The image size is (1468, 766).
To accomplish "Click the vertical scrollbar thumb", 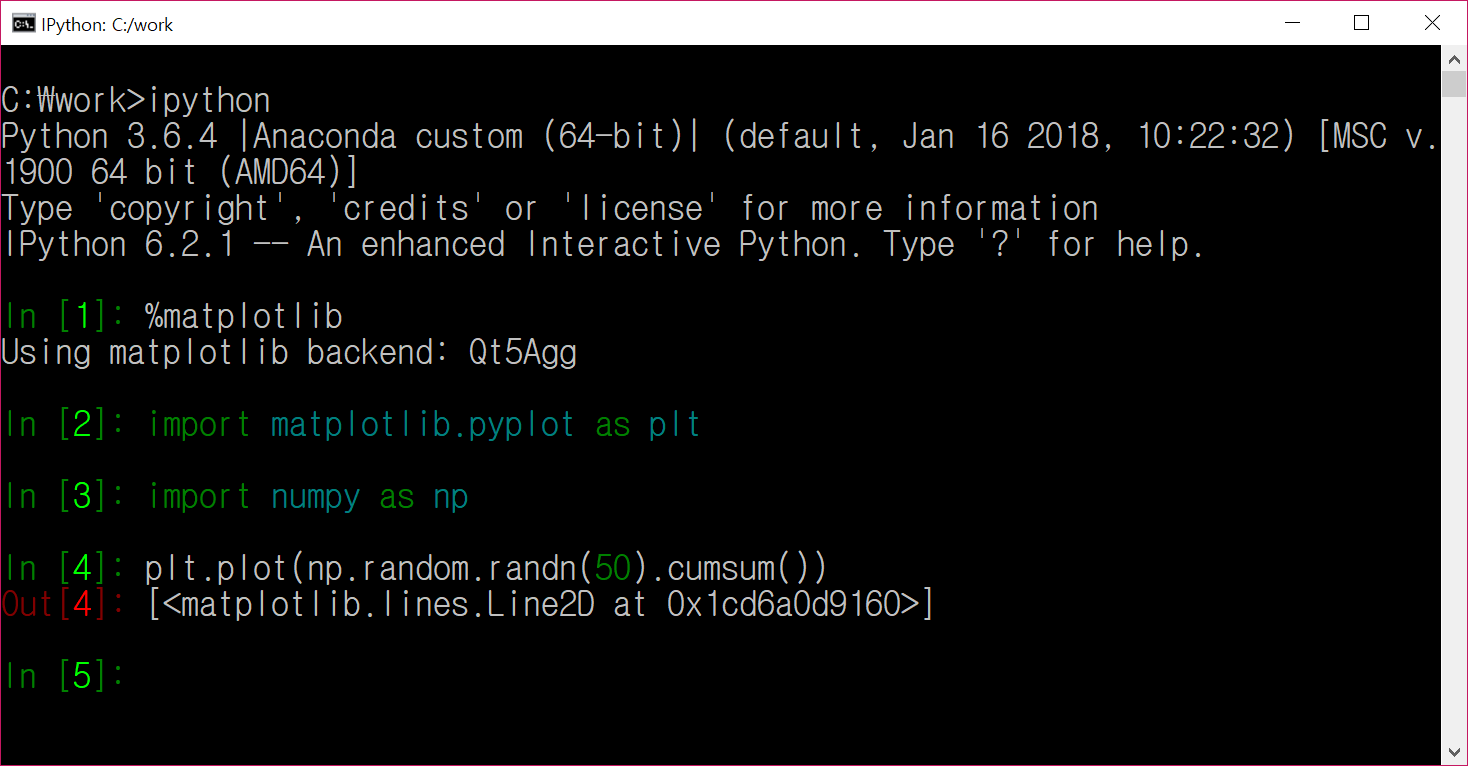I will tap(1454, 84).
